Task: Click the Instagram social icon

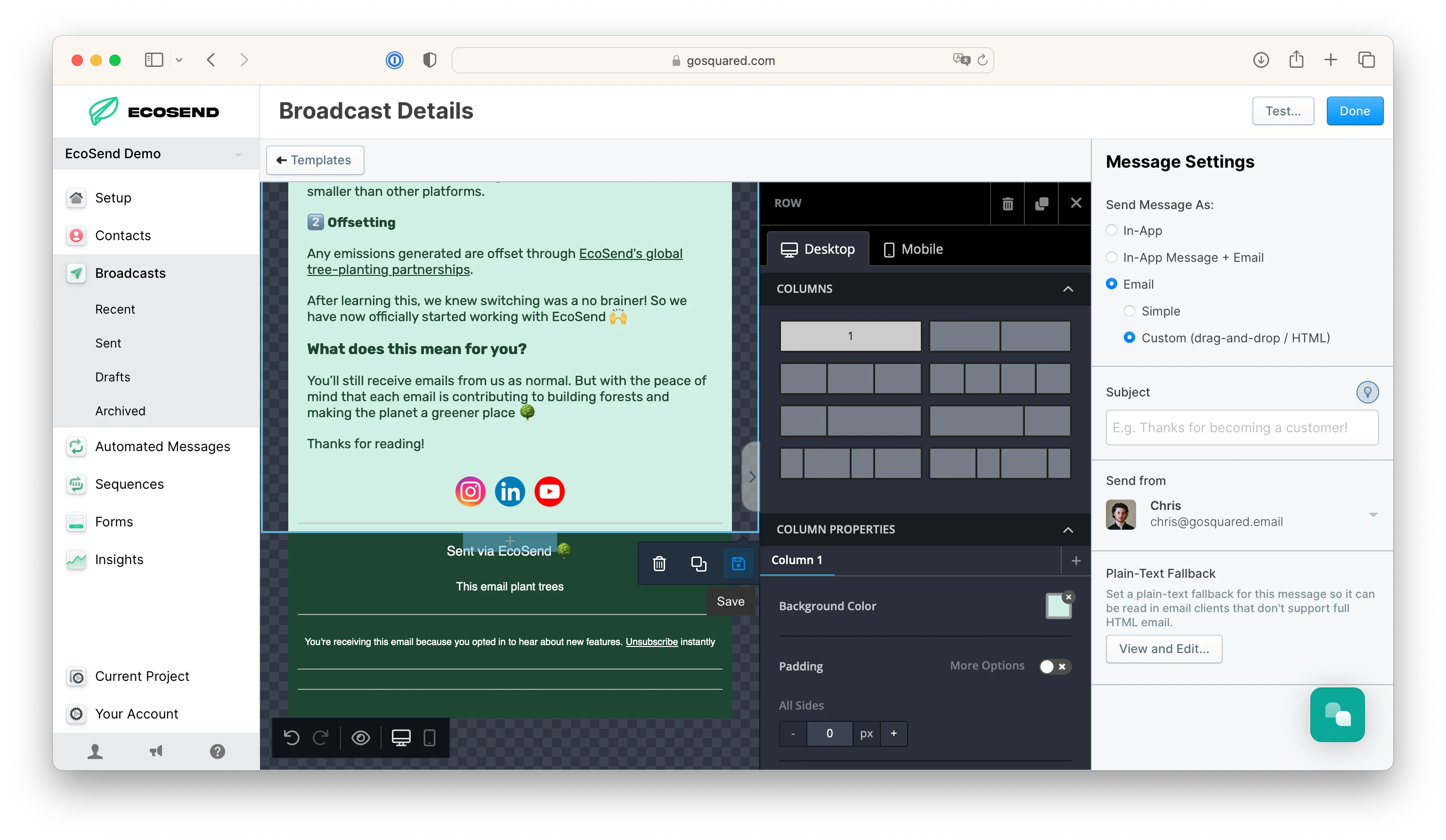Action: 470,492
